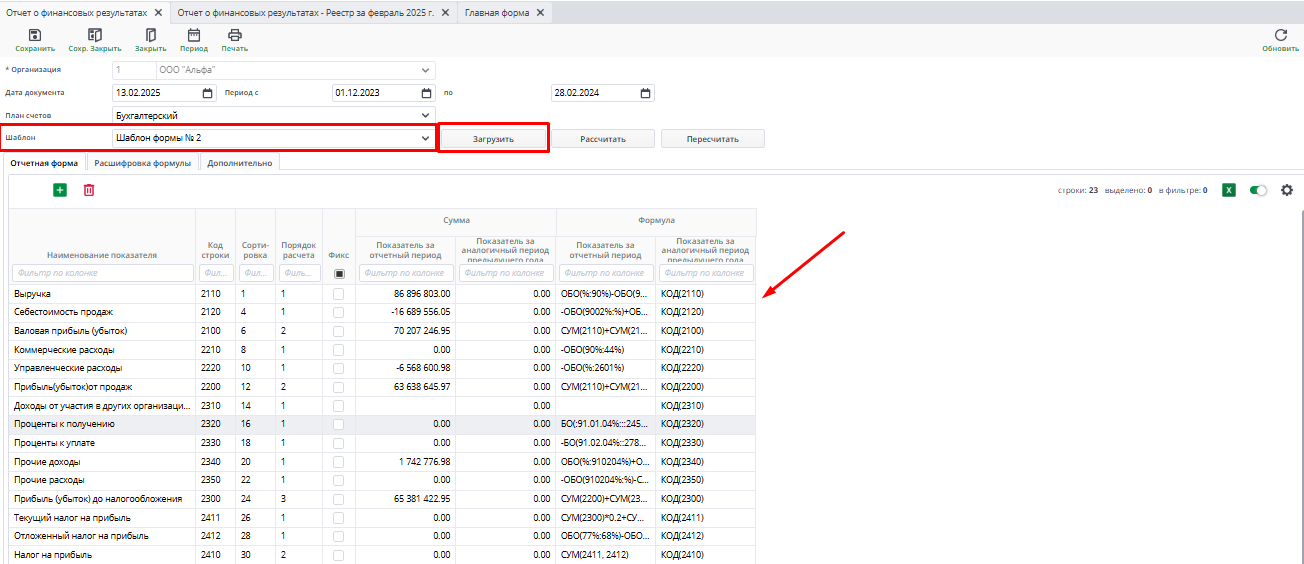
Task: Expand the Организация dropdown
Action: click(x=426, y=70)
